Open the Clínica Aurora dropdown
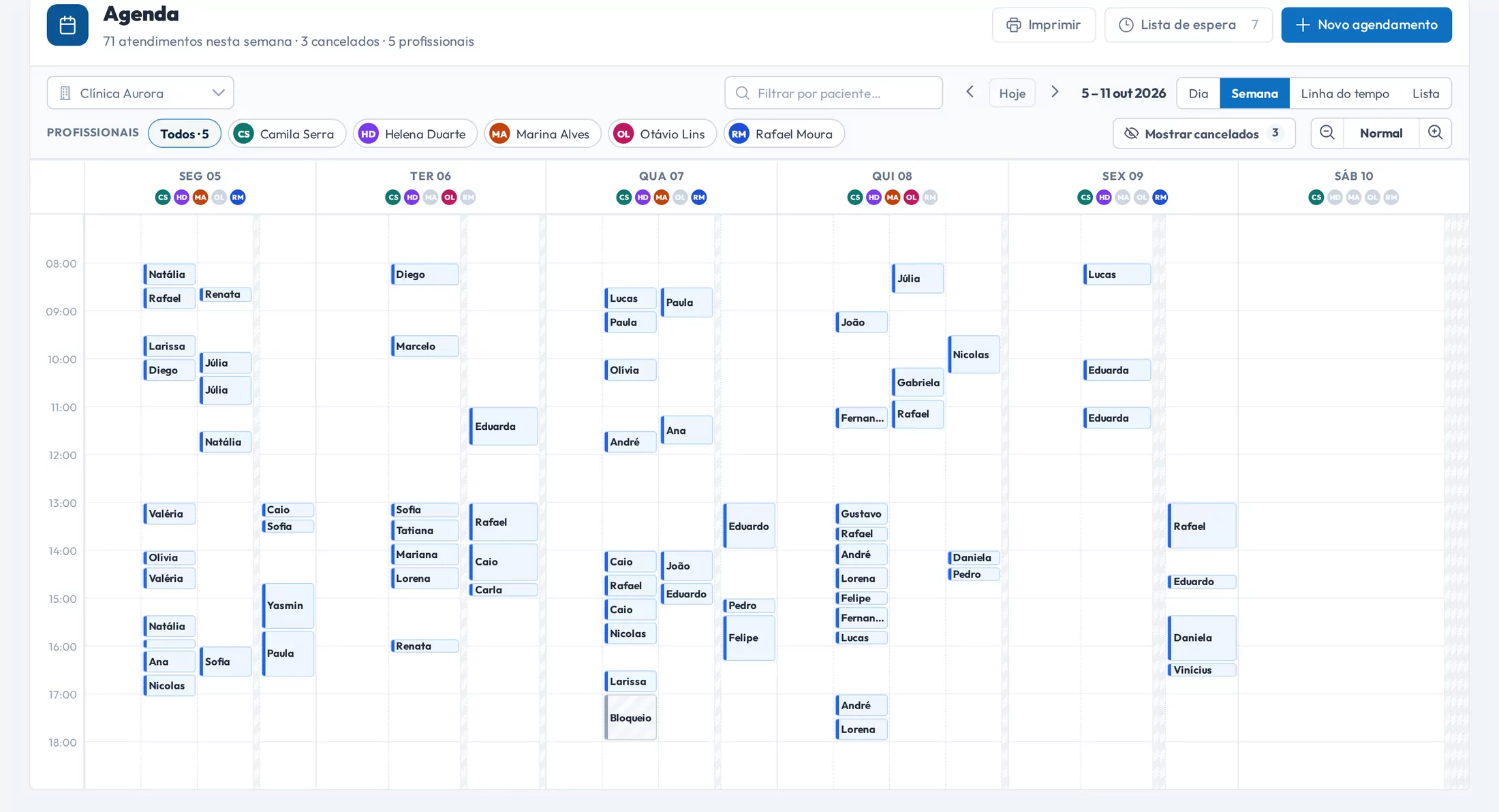Viewport: 1499px width, 812px height. coord(140,93)
